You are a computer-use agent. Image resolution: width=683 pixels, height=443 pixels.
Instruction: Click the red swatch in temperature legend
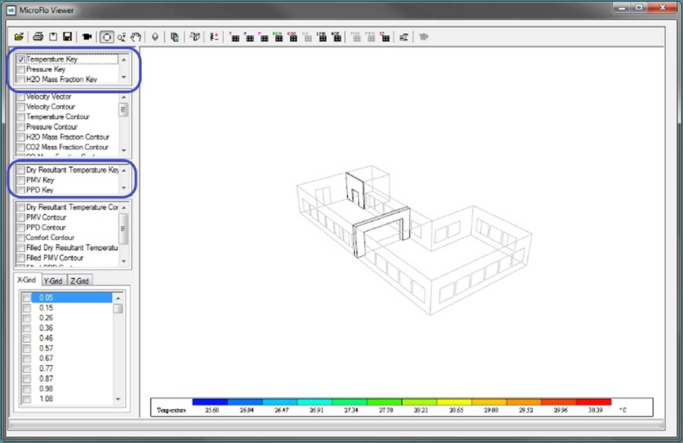click(x=593, y=402)
